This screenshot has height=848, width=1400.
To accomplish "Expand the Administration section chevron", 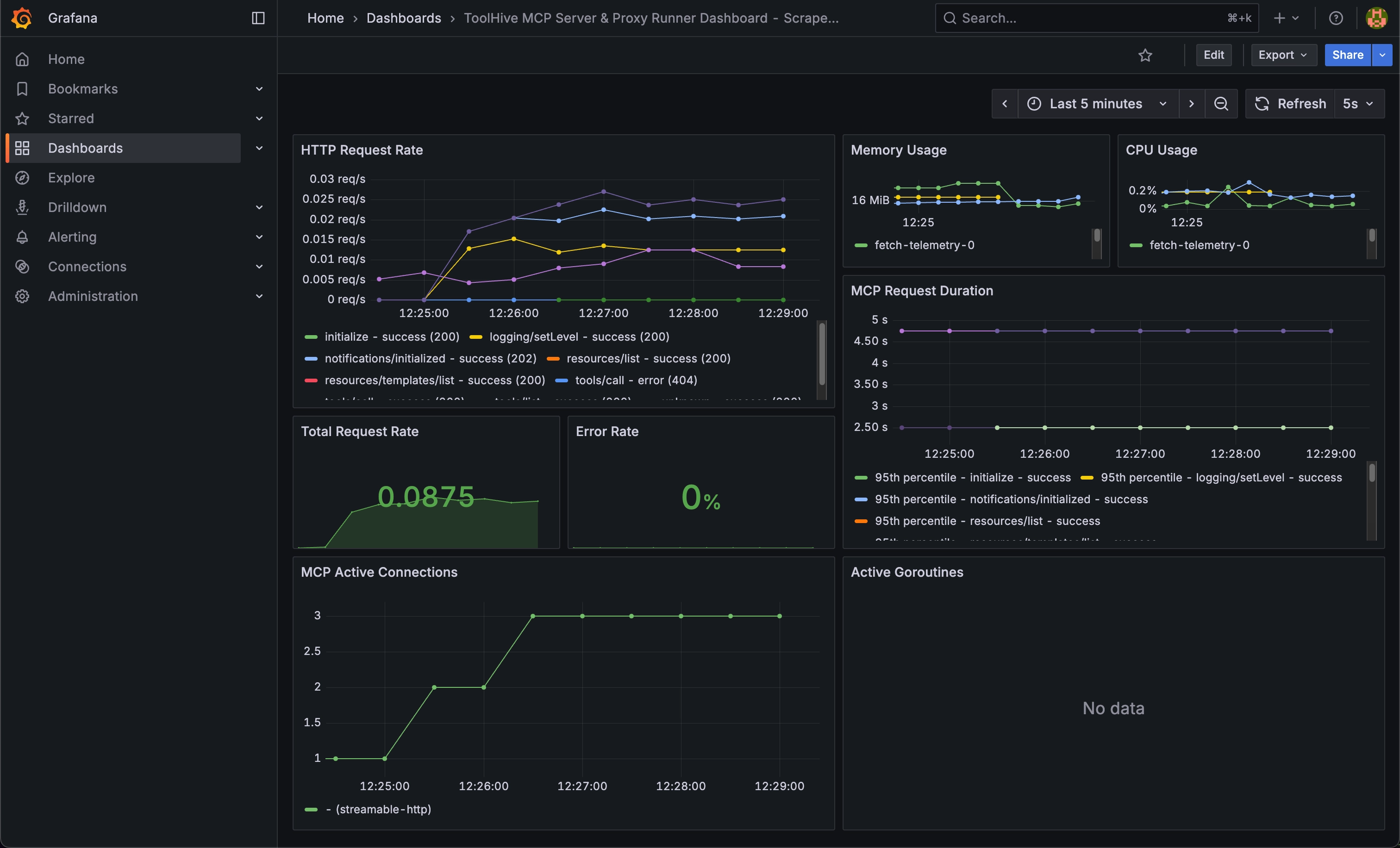I will [x=259, y=296].
